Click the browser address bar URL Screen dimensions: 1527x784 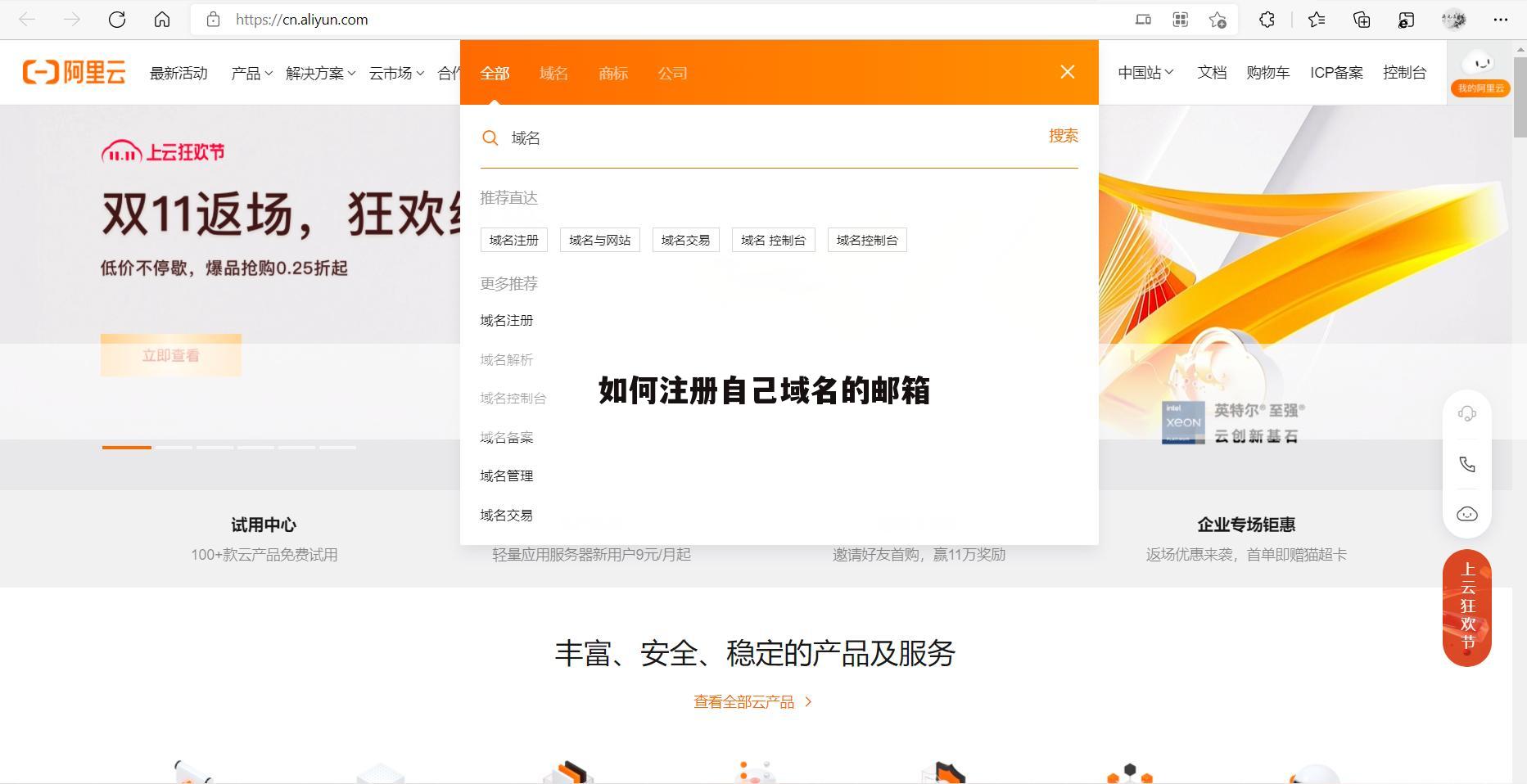pos(302,20)
